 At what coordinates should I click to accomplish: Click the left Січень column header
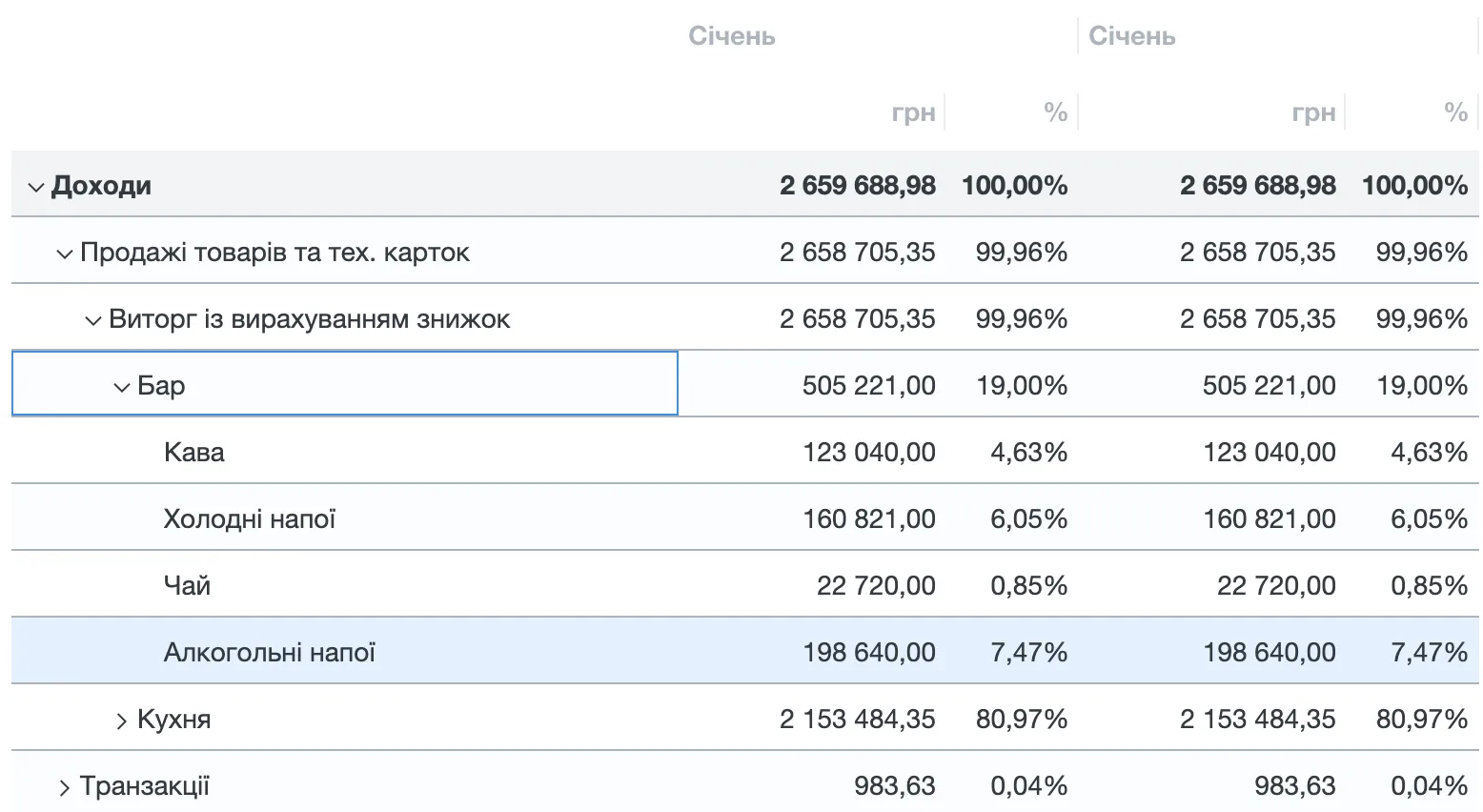tap(732, 36)
